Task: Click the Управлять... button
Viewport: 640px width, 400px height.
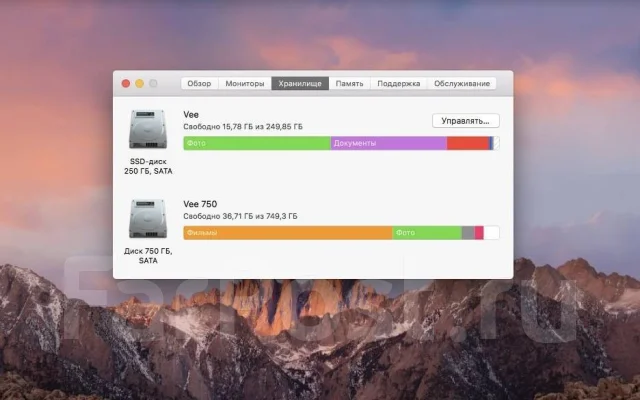Action: click(x=466, y=121)
